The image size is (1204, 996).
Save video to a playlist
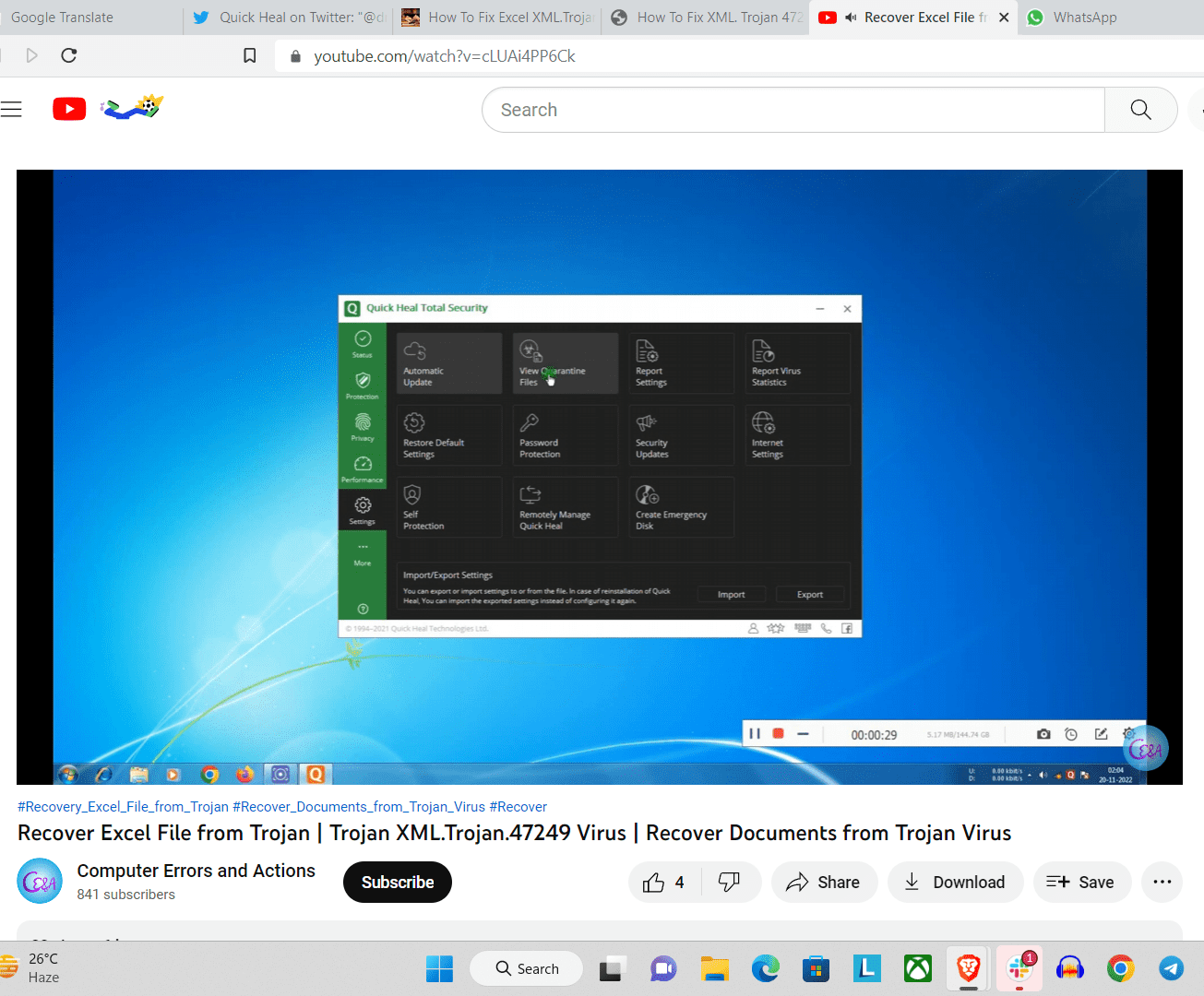(1079, 883)
